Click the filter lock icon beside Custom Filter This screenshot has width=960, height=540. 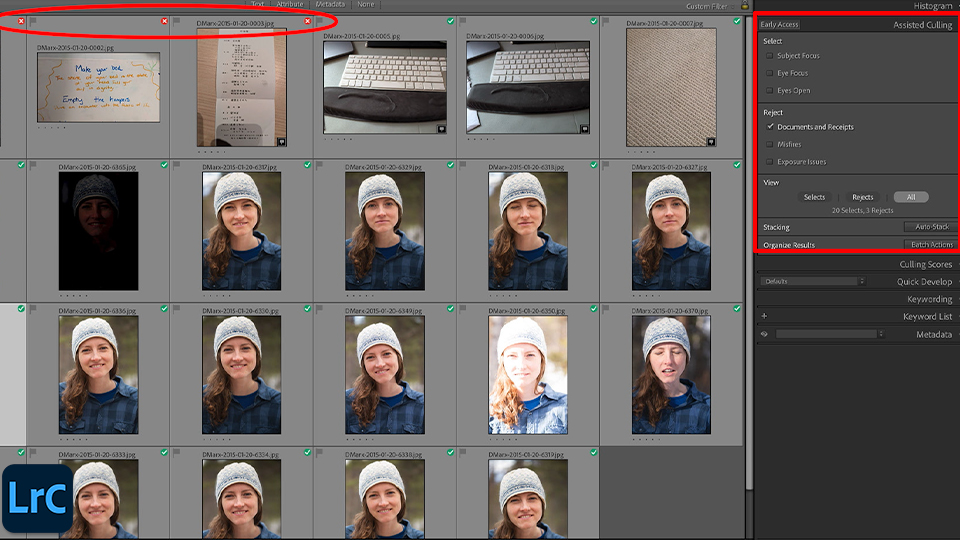tap(744, 6)
